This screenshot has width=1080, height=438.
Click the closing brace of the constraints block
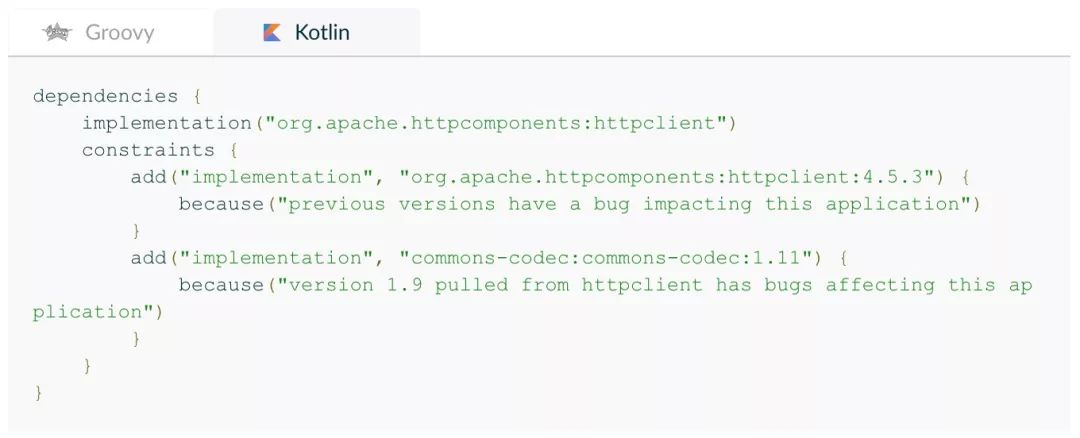tap(88, 366)
